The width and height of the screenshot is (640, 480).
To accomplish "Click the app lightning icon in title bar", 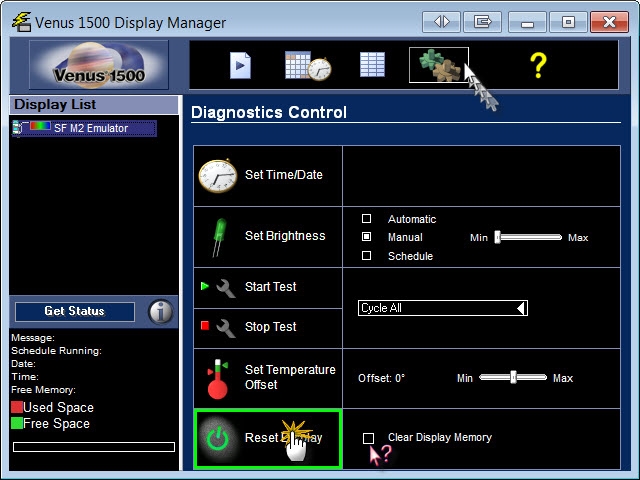I will point(21,22).
